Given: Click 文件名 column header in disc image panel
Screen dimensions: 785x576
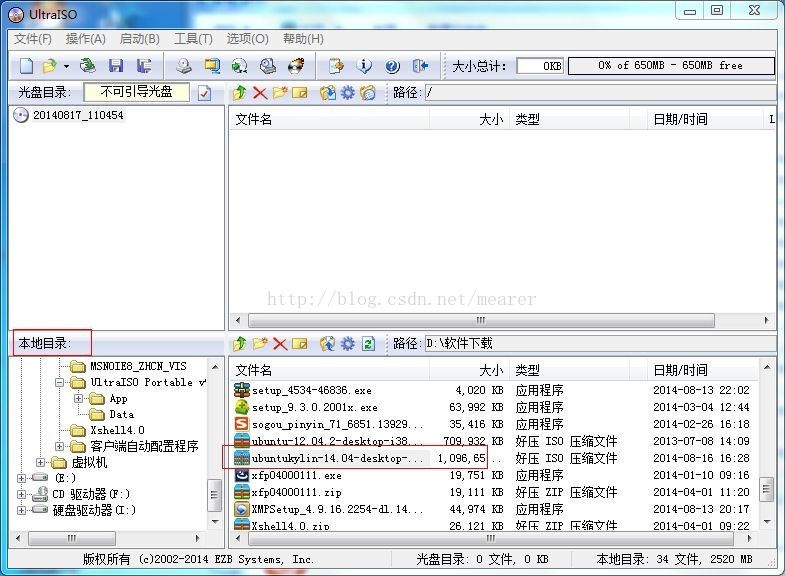Looking at the screenshot, I should point(329,119).
